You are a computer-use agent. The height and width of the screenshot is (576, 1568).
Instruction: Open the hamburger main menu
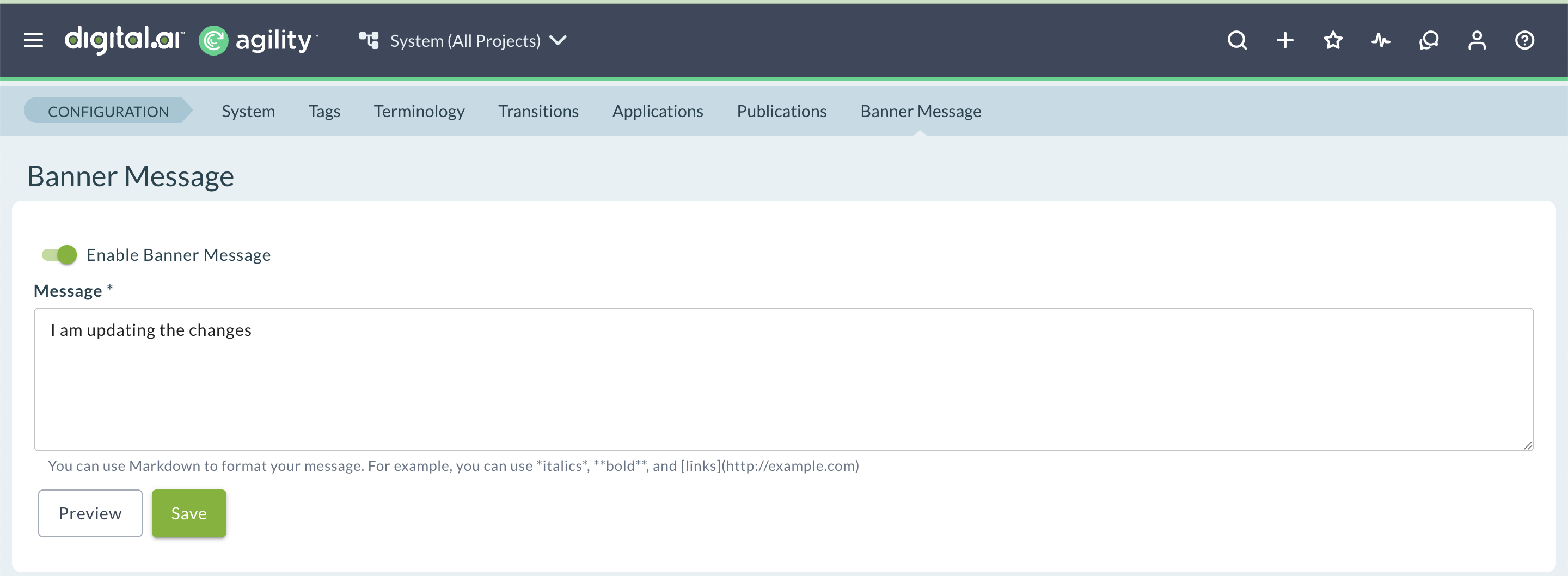[33, 41]
